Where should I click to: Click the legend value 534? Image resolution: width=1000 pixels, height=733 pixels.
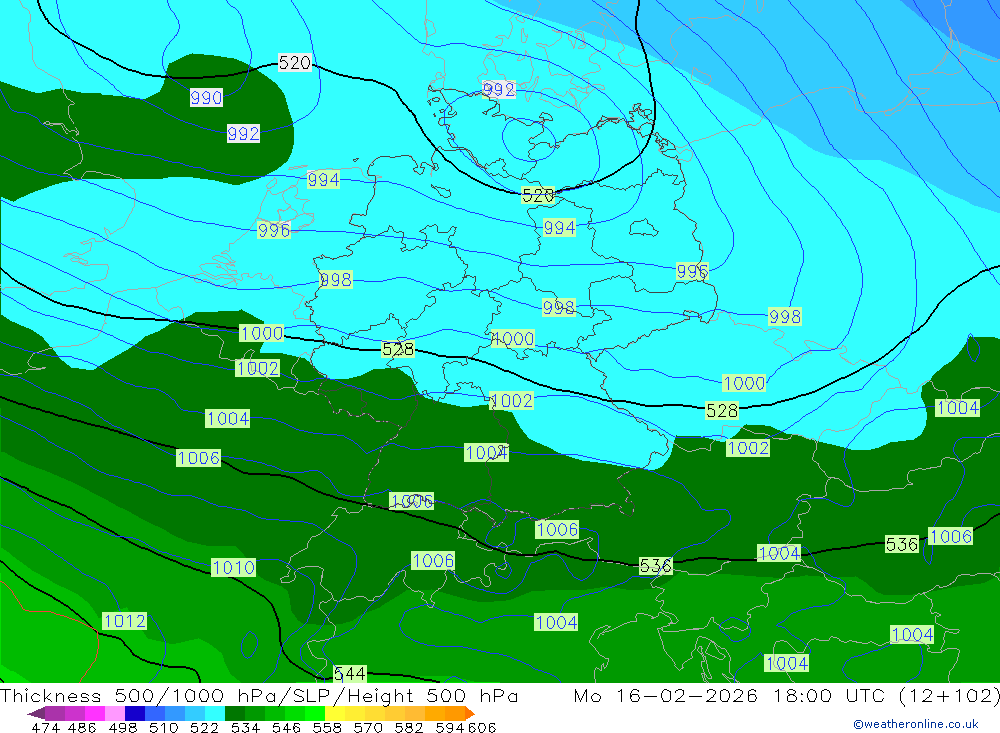tap(246, 727)
